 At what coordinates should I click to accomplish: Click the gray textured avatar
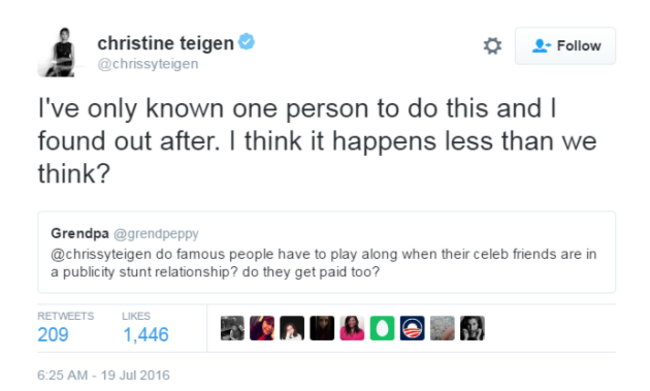point(442,328)
